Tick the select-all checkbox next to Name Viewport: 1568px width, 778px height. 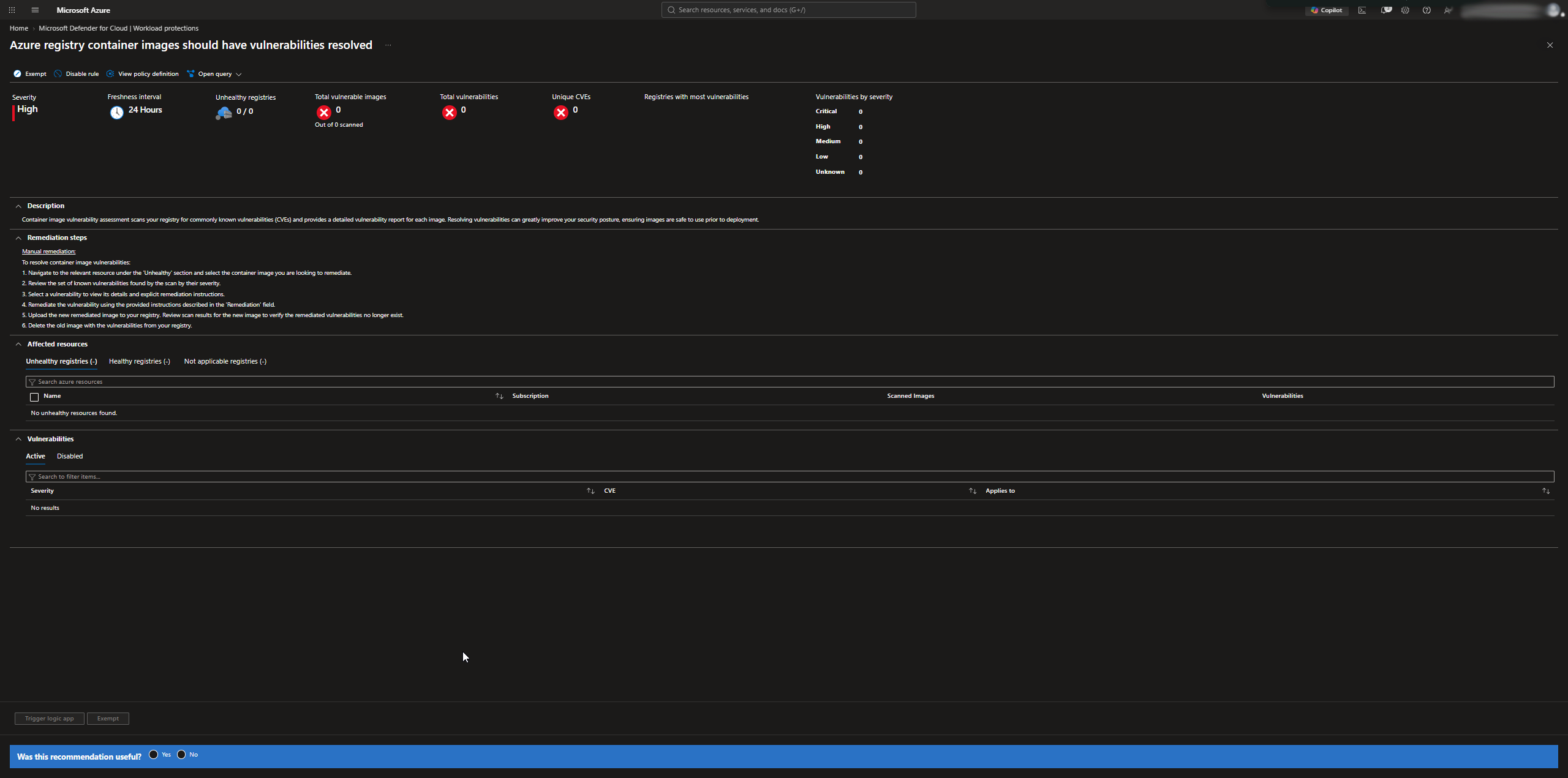point(34,397)
